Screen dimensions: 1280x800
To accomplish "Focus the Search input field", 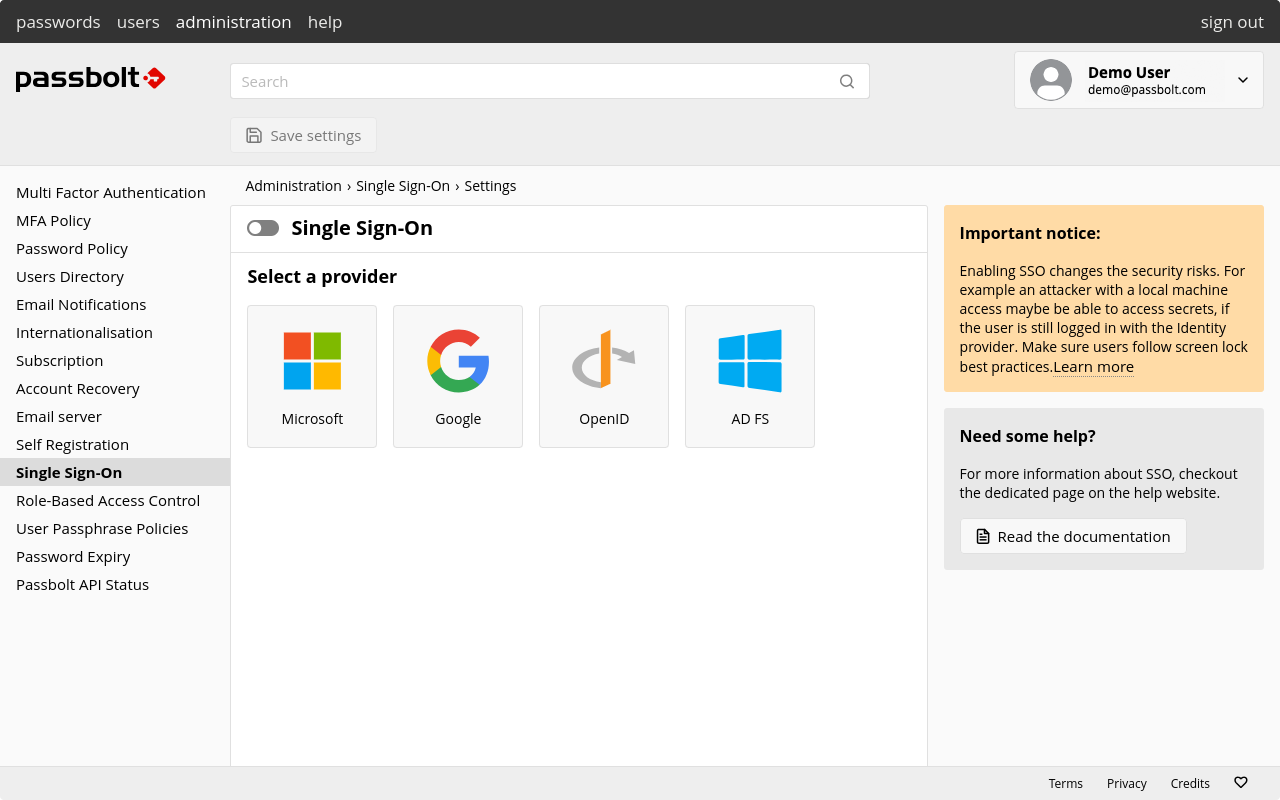I will pos(550,81).
